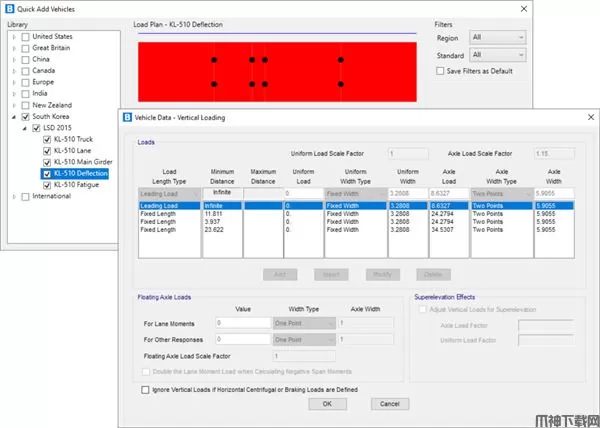Toggle the South Korea library checkbox

[x=25, y=117]
